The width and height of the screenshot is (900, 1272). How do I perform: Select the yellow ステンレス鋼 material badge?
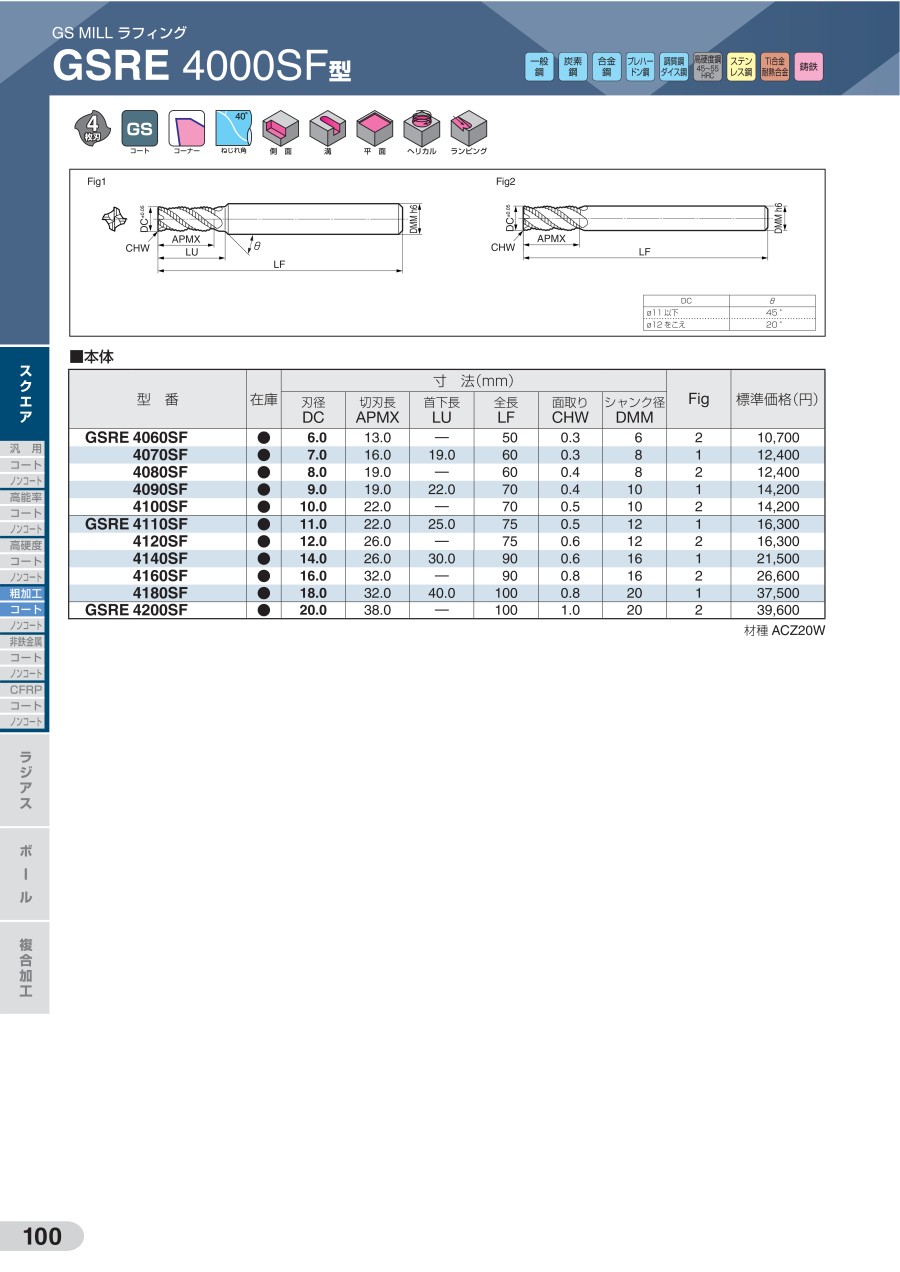click(741, 67)
